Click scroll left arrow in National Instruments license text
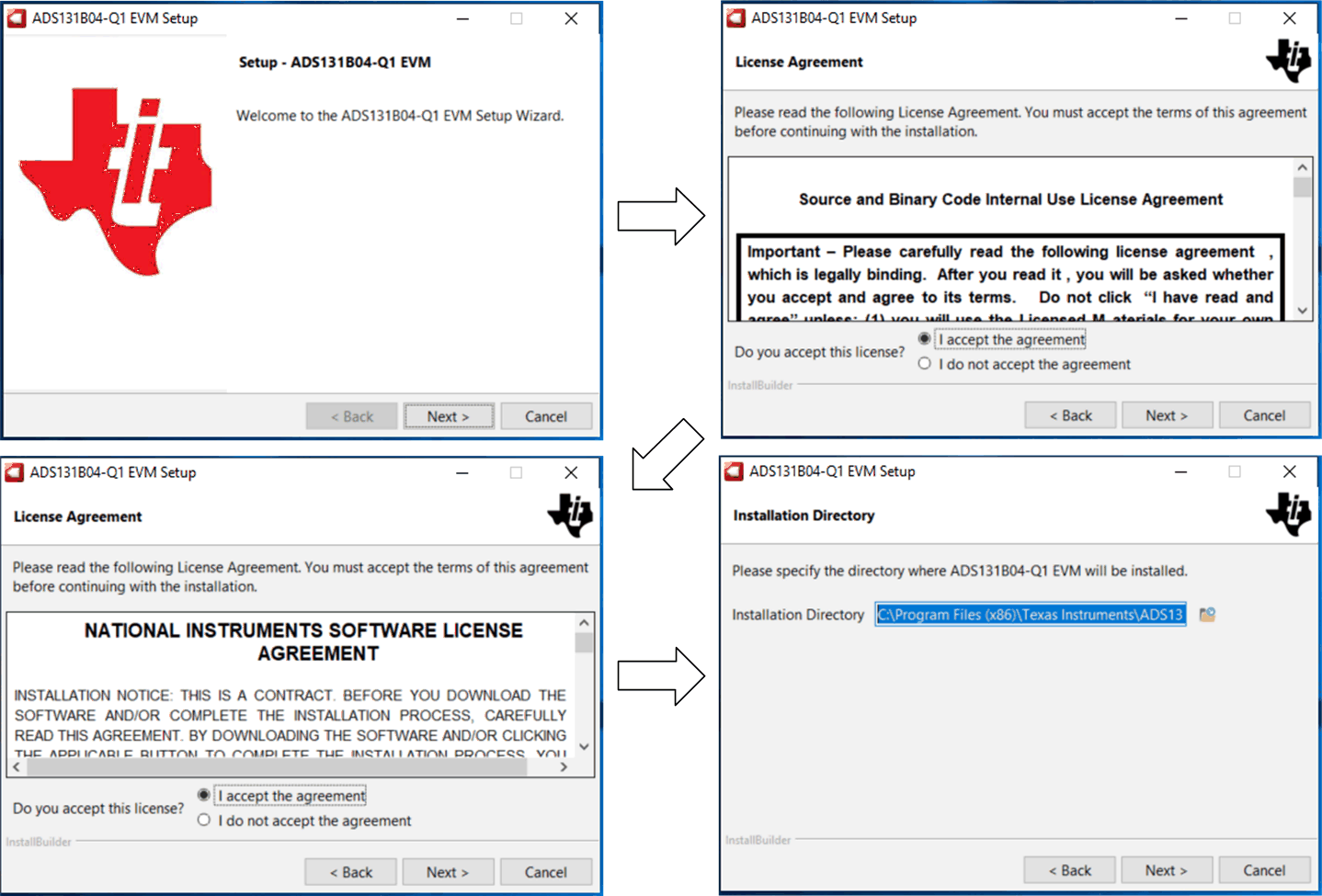The height and width of the screenshot is (896, 1322). click(x=17, y=766)
